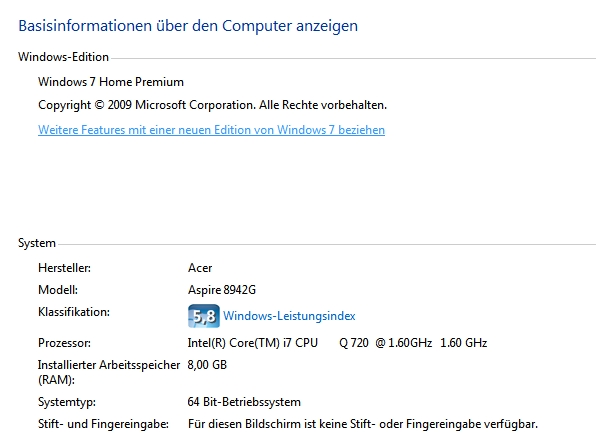Click the Windows-Edition section header
The height and width of the screenshot is (443, 596).
point(63,57)
